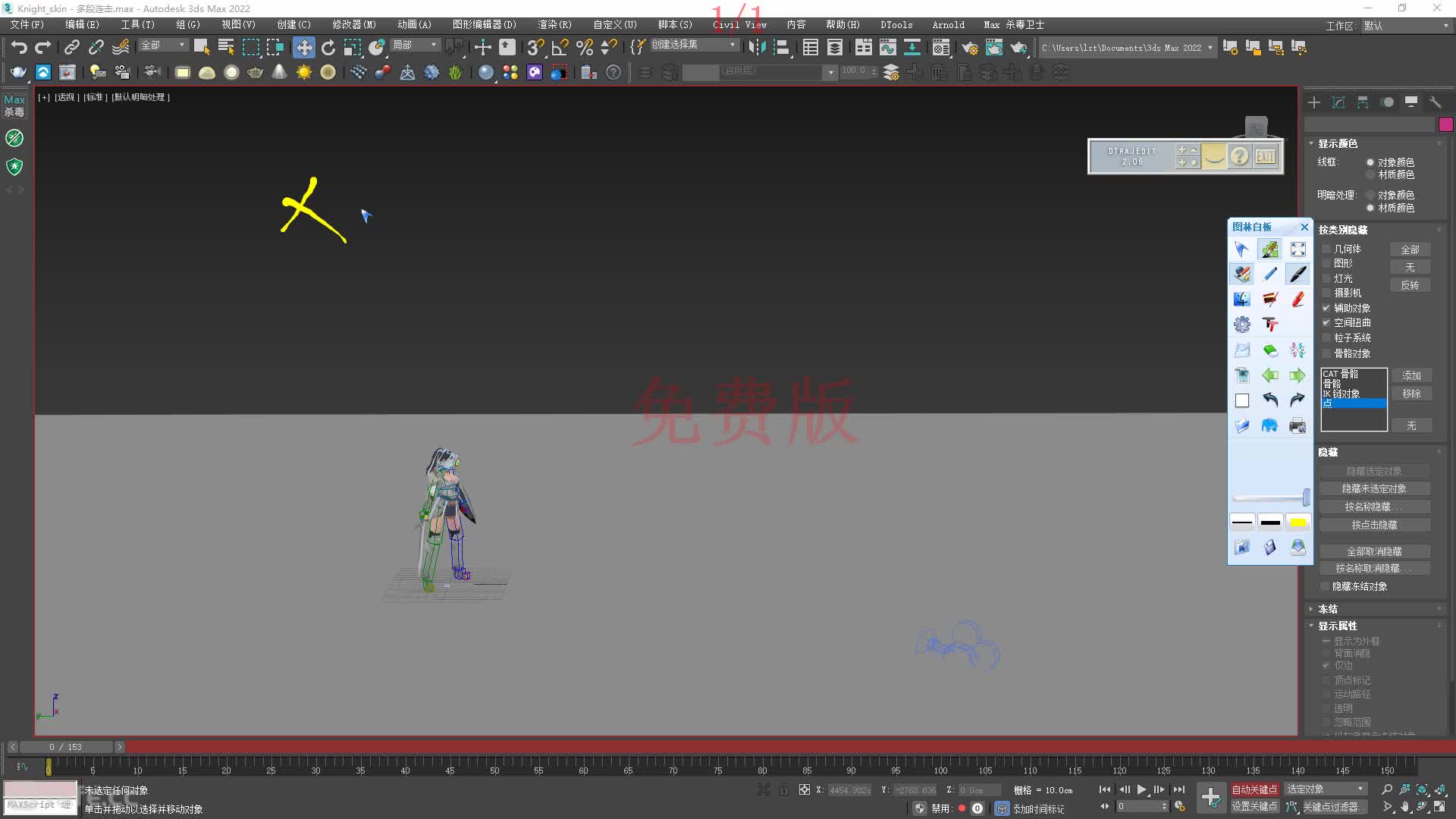Screen dimensions: 1456x819
Task: Open the 渲染(R) menu
Action: coord(555,24)
